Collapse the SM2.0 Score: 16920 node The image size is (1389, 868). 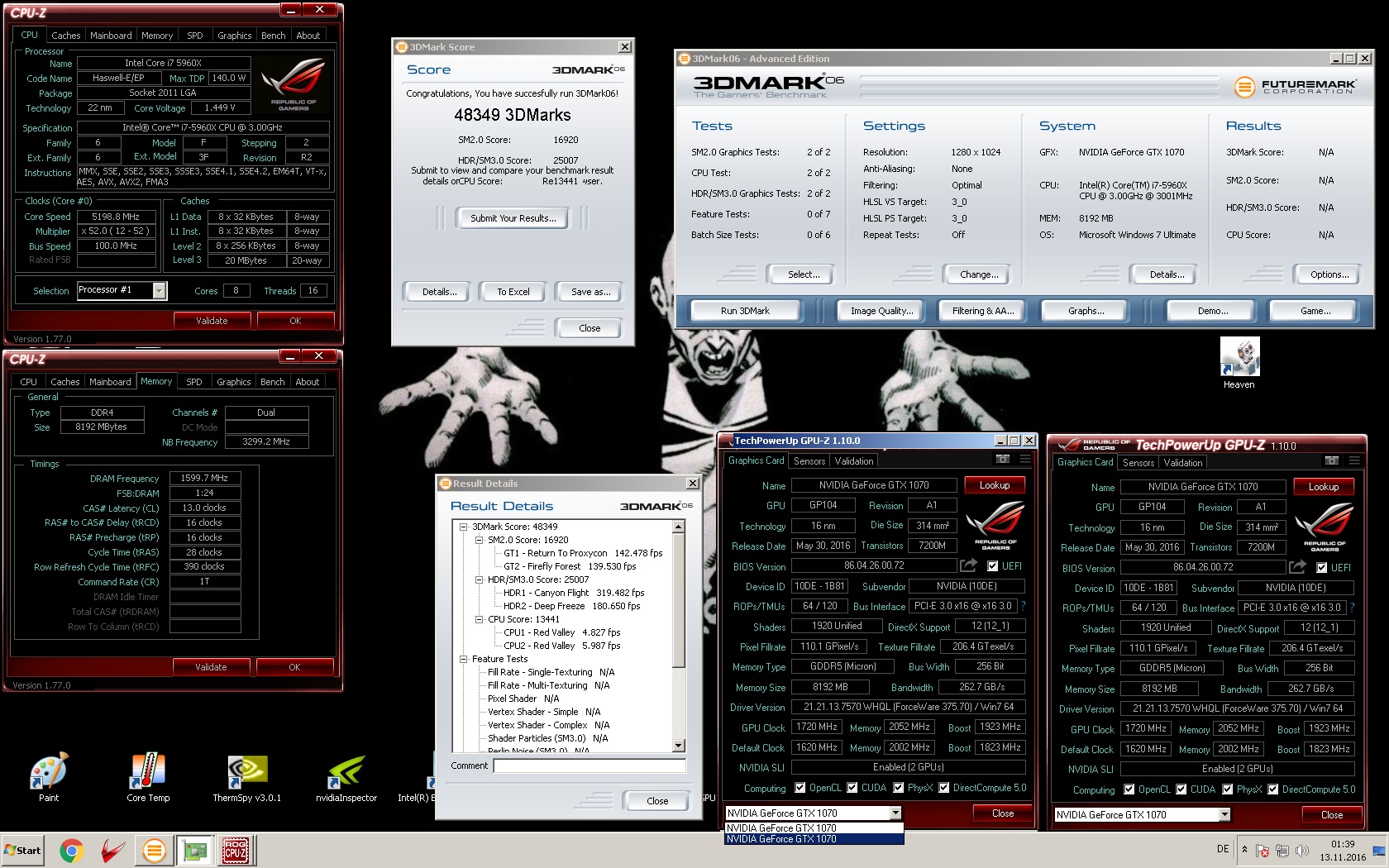480,540
